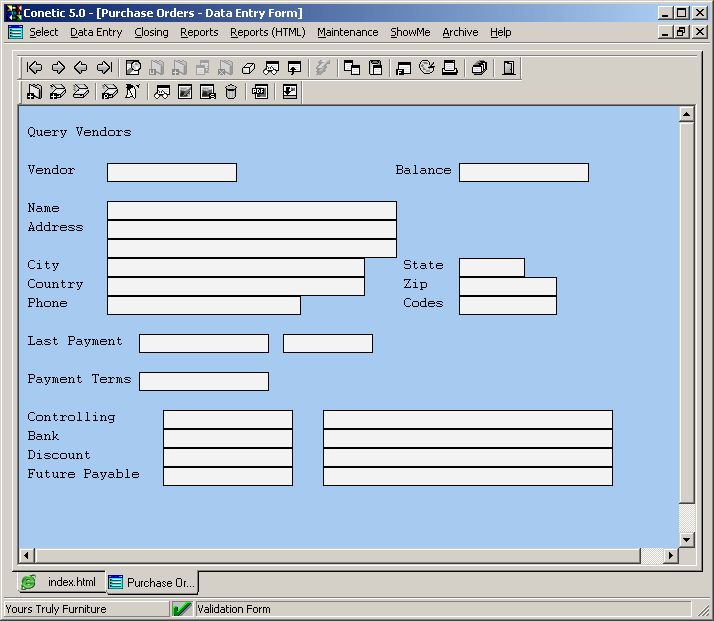This screenshot has width=714, height=621.
Task: Click into the Payment Terms field
Action: pyautogui.click(x=203, y=381)
